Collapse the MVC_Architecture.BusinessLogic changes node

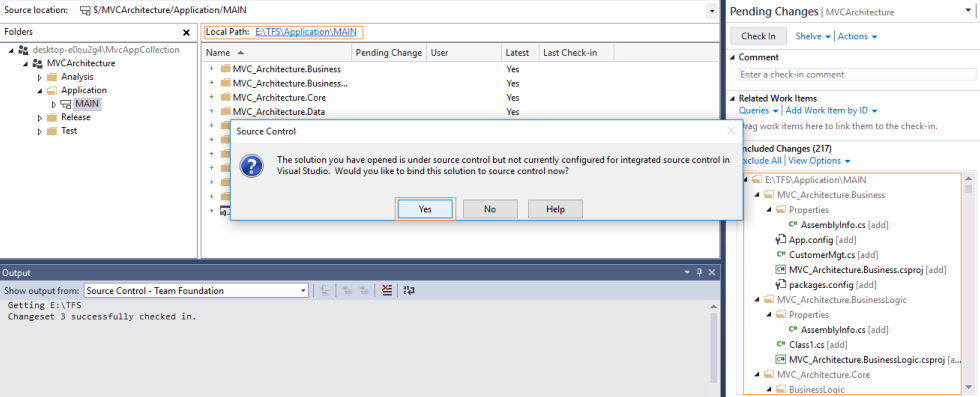[x=758, y=300]
